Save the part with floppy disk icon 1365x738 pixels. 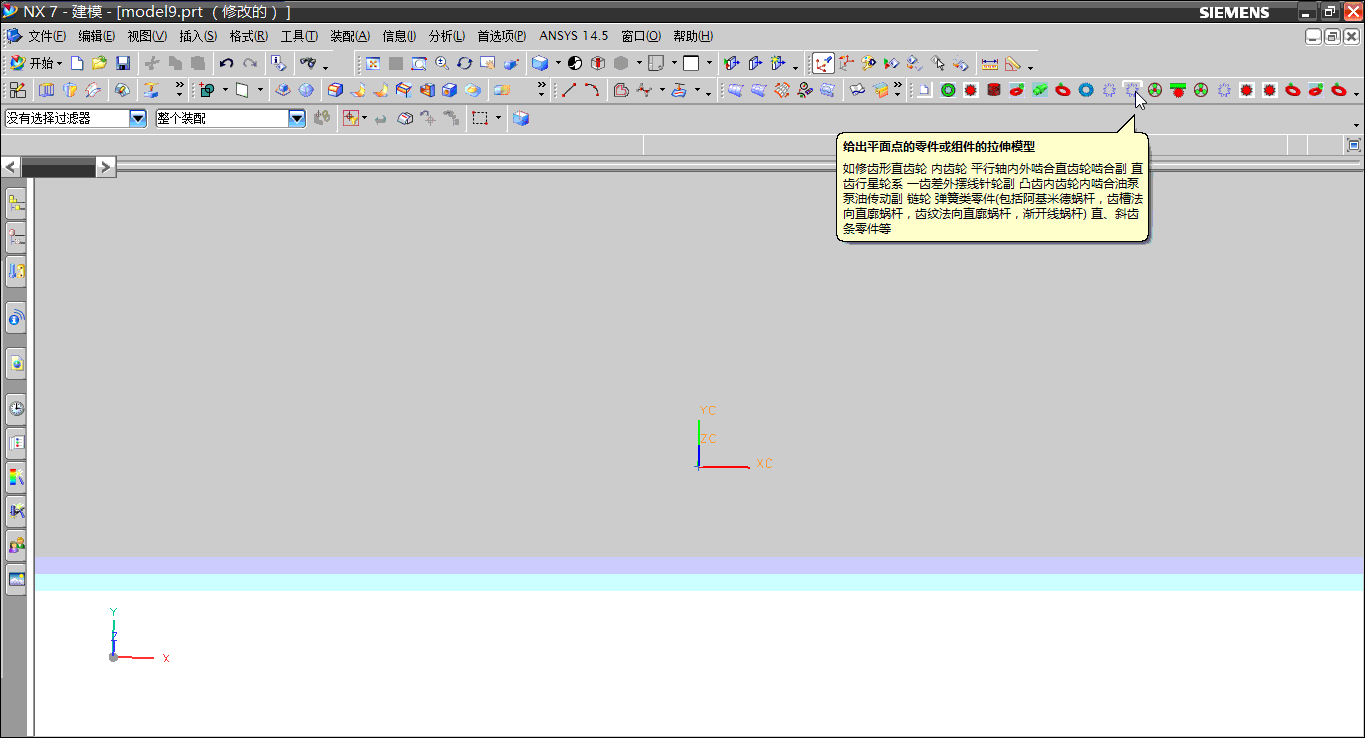coord(123,63)
